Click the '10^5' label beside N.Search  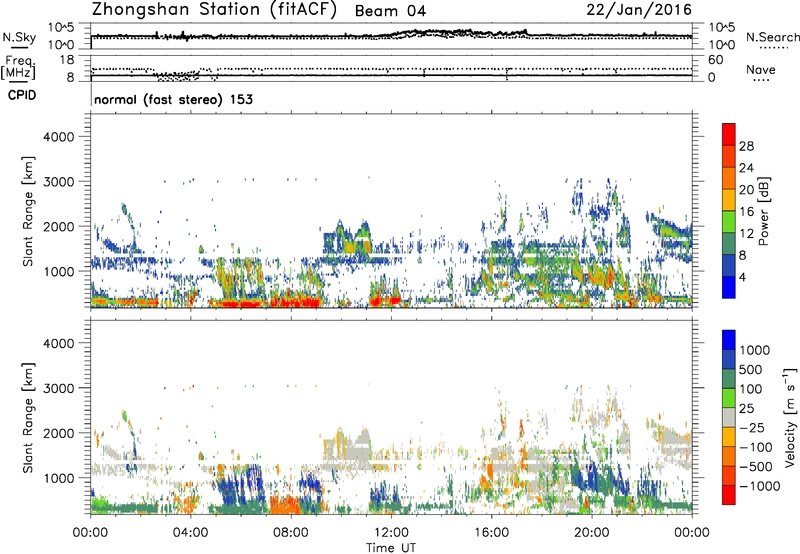pyautogui.click(x=721, y=27)
